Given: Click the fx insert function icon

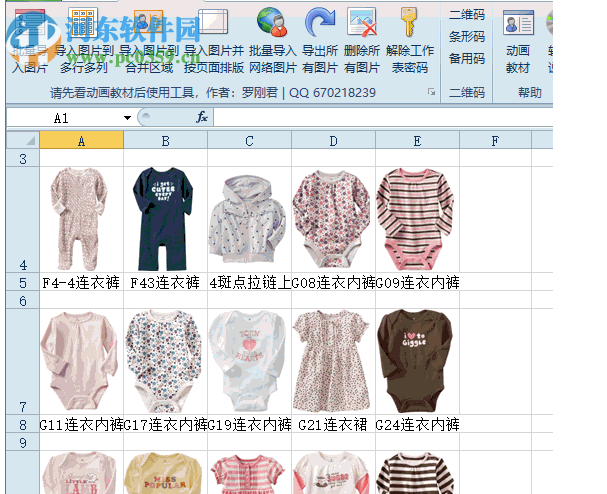Looking at the screenshot, I should pyautogui.click(x=201, y=117).
